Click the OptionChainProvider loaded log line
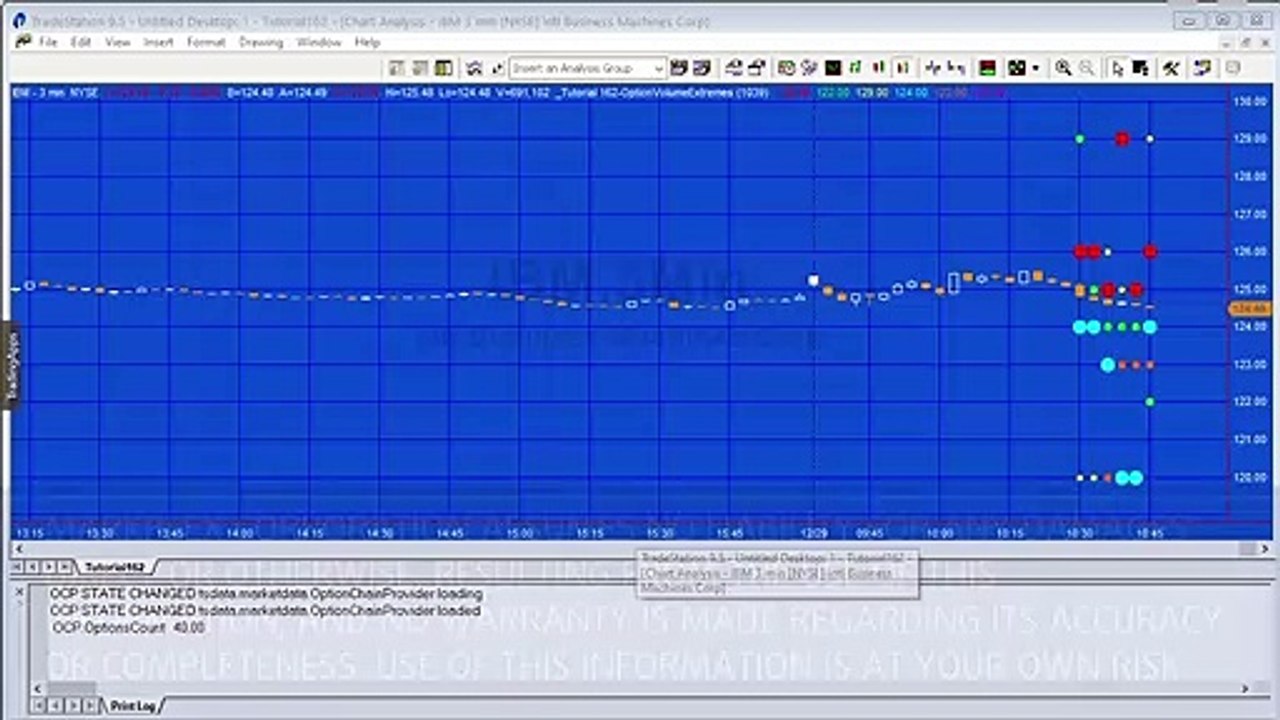This screenshot has height=720, width=1280. tap(265, 610)
